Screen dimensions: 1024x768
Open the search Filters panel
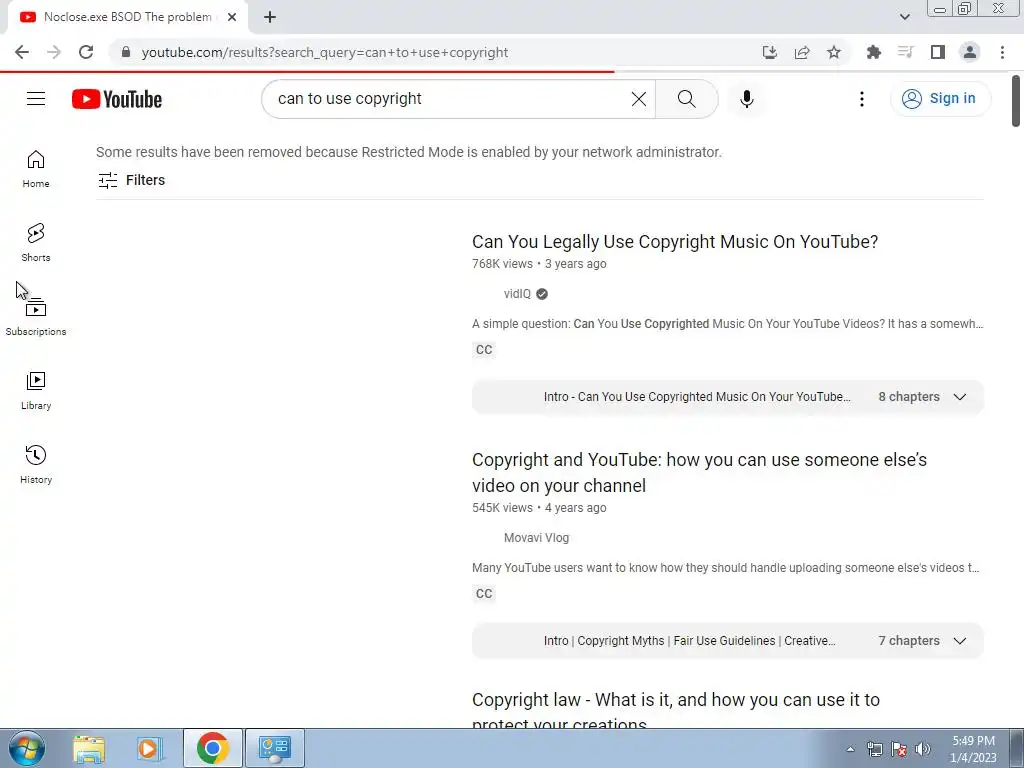[131, 180]
